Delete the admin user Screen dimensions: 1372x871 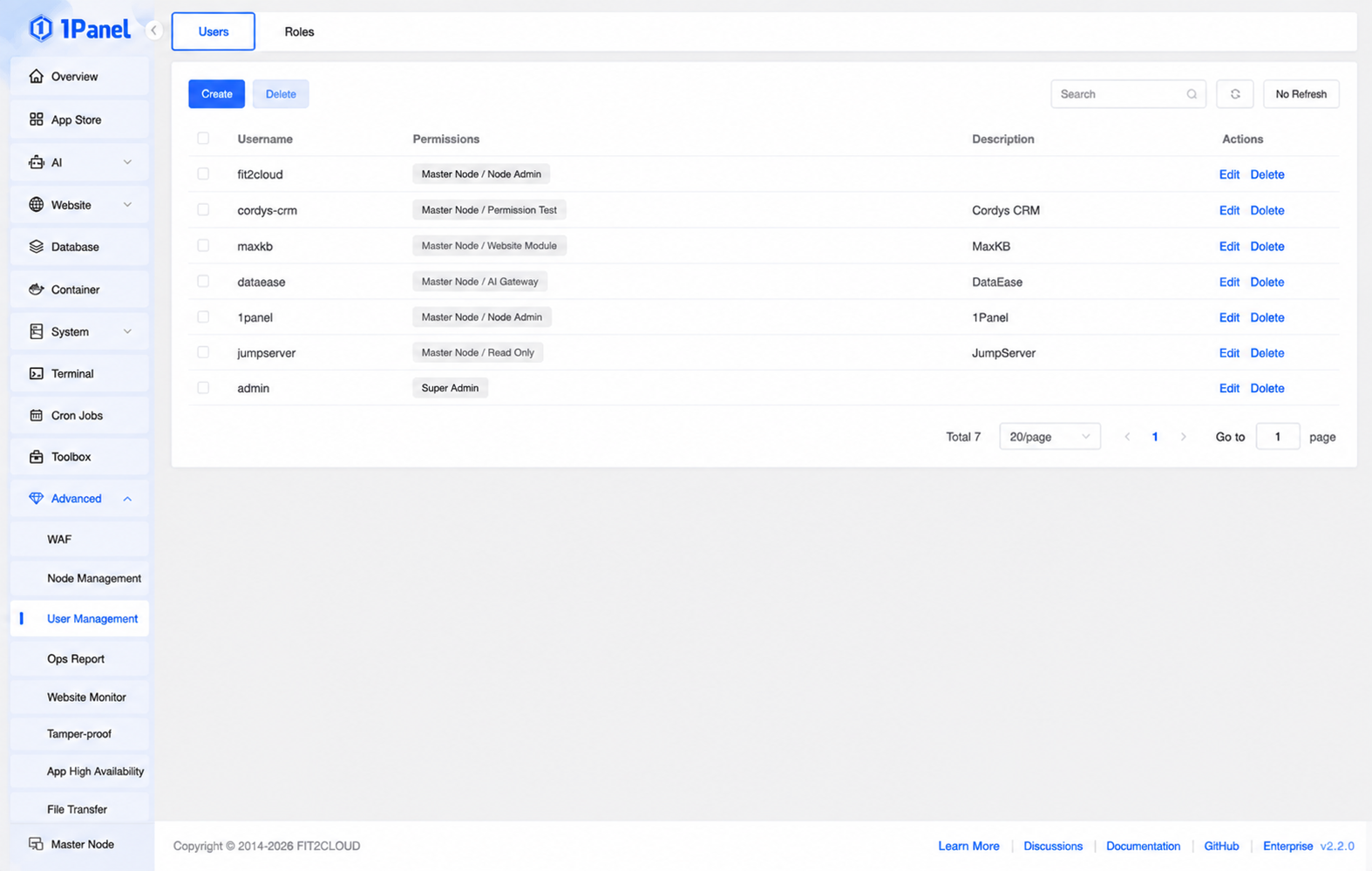tap(1267, 388)
